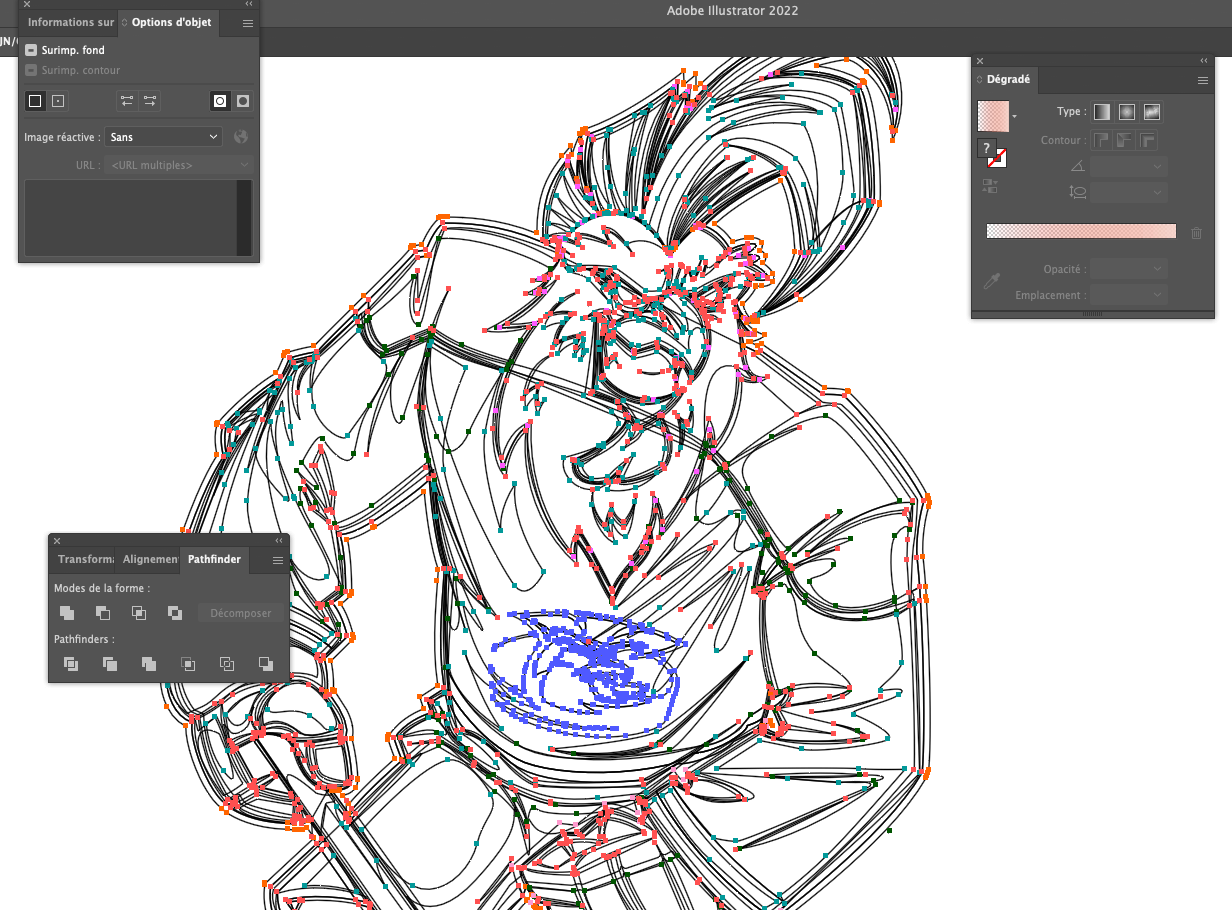Viewport: 1232px width, 910px height.
Task: Collapse the Dégradé panel with double arrows
Action: 1204,61
